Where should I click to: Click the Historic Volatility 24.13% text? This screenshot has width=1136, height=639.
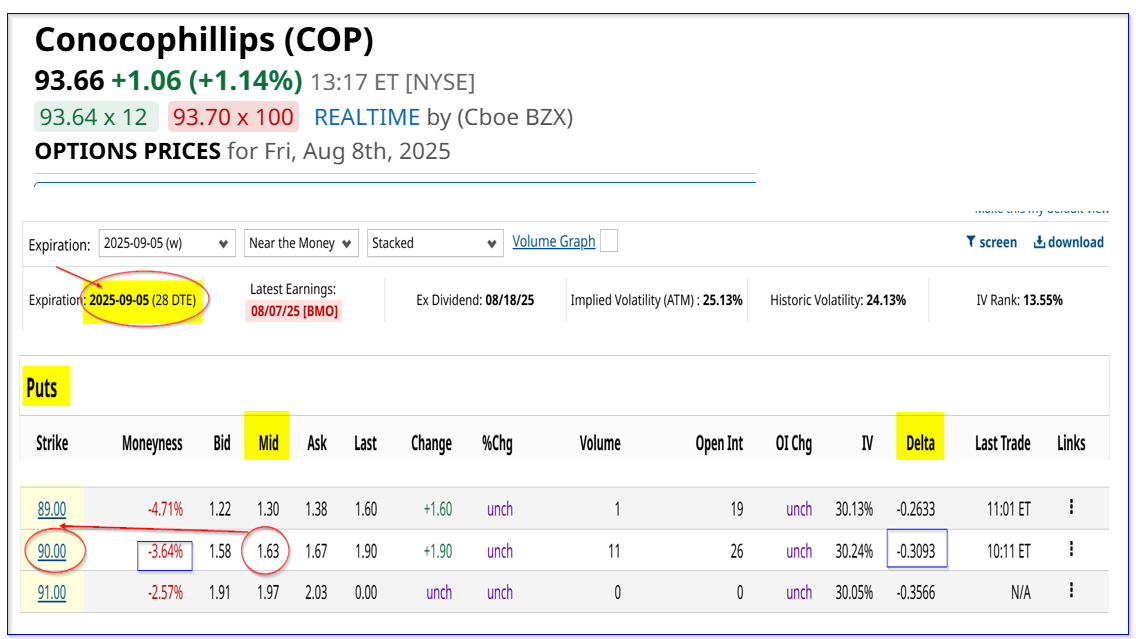pos(838,300)
